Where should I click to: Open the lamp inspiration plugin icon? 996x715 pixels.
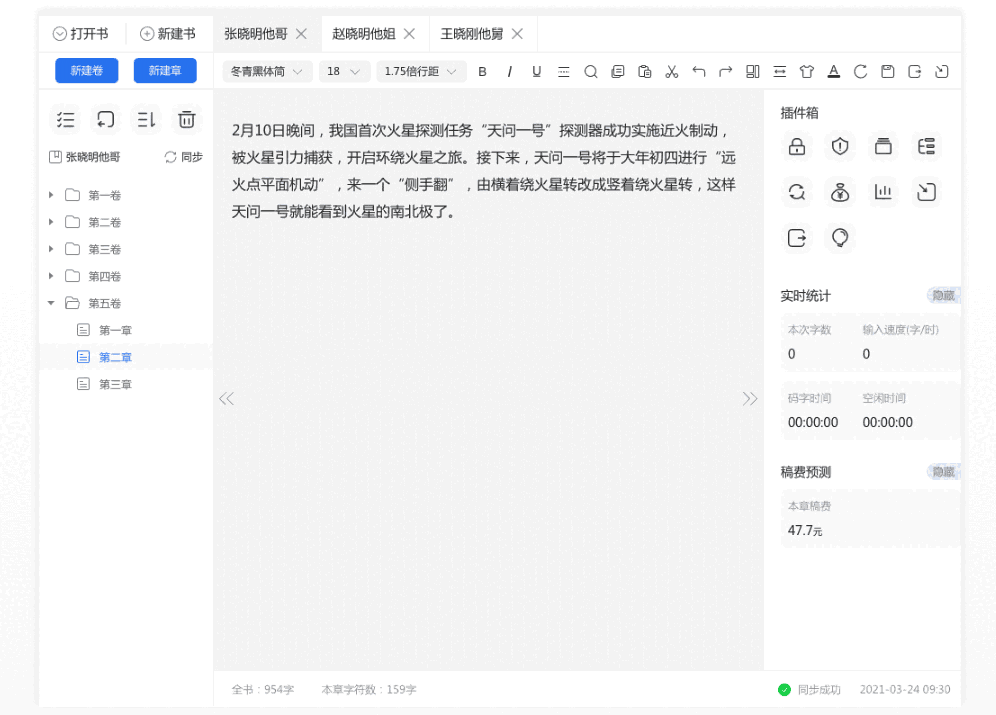[x=839, y=237]
